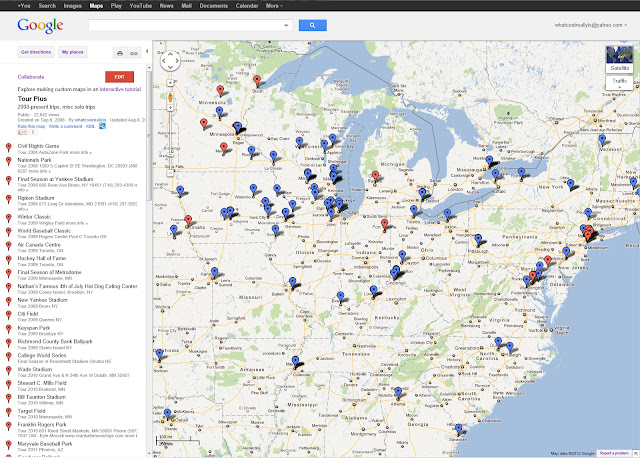This screenshot has height=458, width=640.
Task: Click the sidebar scrollbar thumb
Action: pos(149,135)
